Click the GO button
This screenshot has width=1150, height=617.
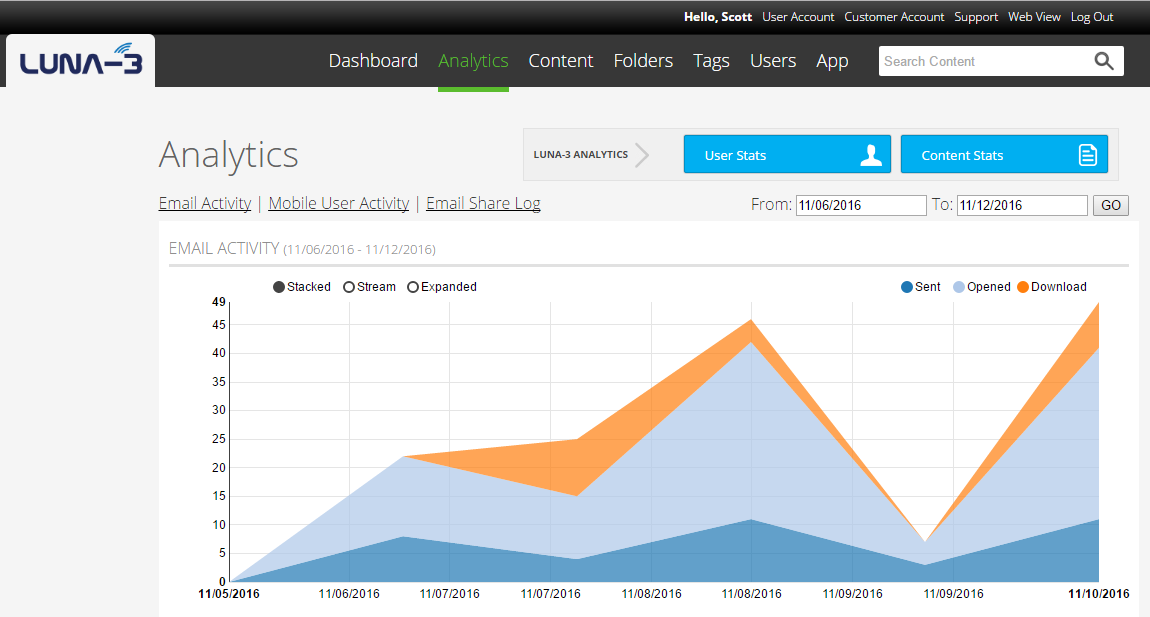[x=1110, y=205]
